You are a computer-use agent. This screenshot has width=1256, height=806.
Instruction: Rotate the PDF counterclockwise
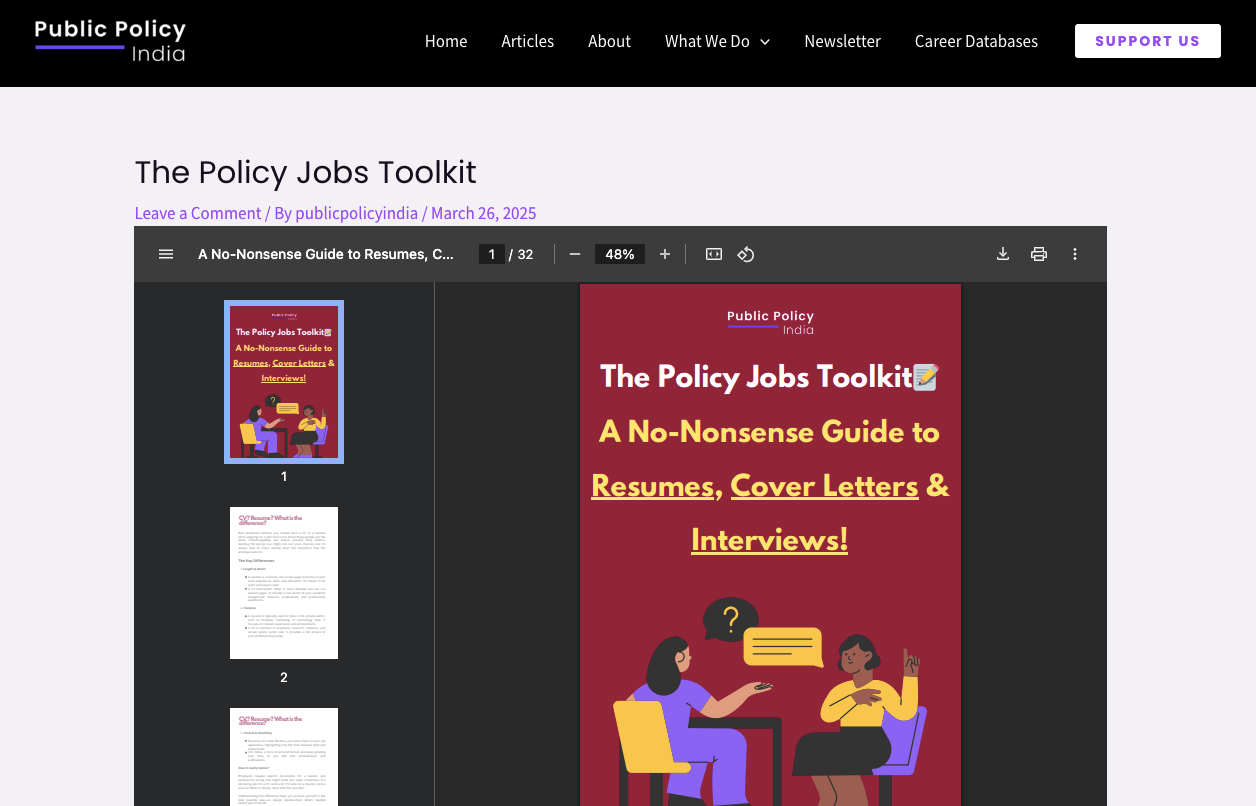click(746, 254)
